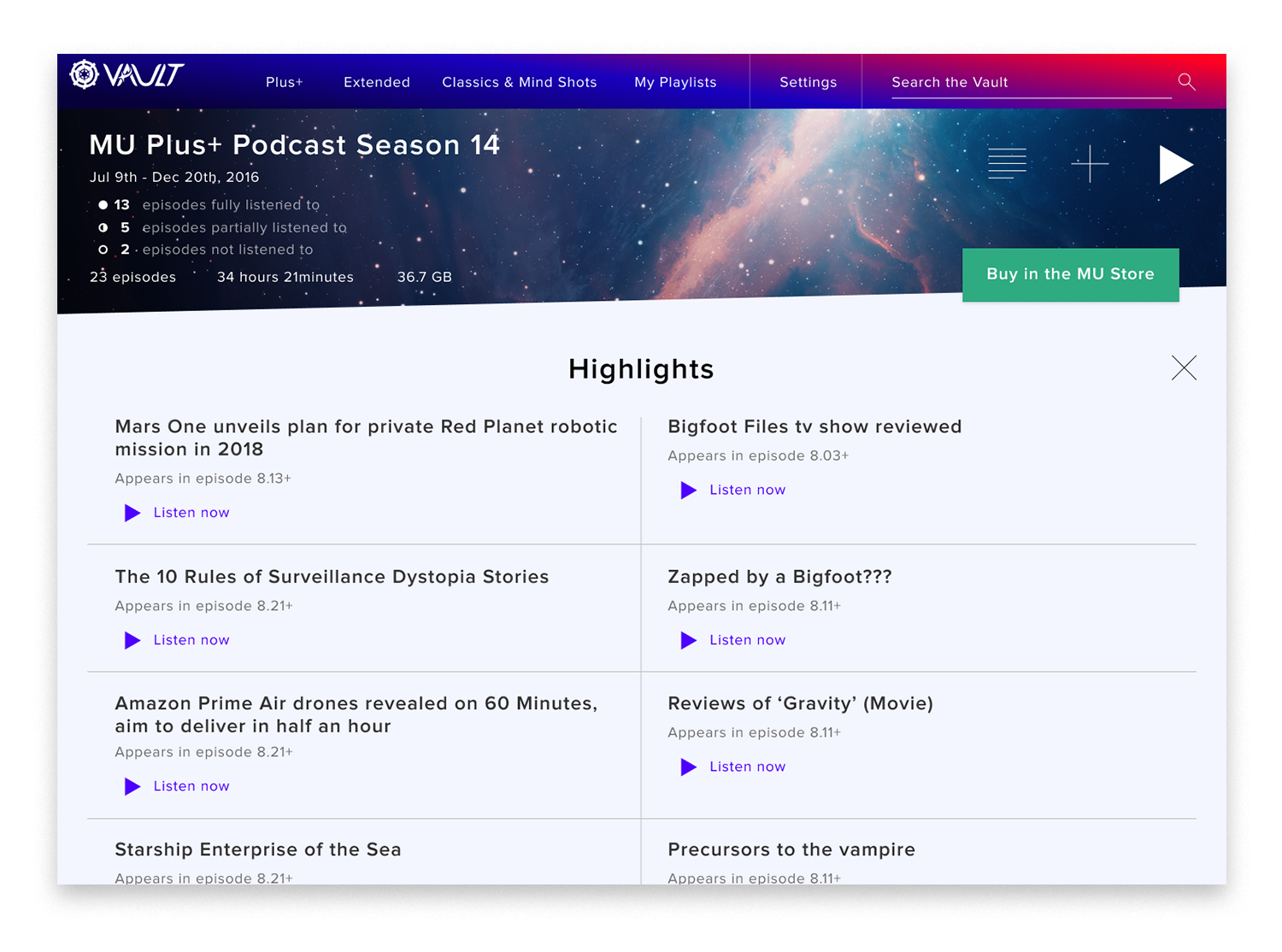Play icon for Amazon Prime Air drones

132,786
